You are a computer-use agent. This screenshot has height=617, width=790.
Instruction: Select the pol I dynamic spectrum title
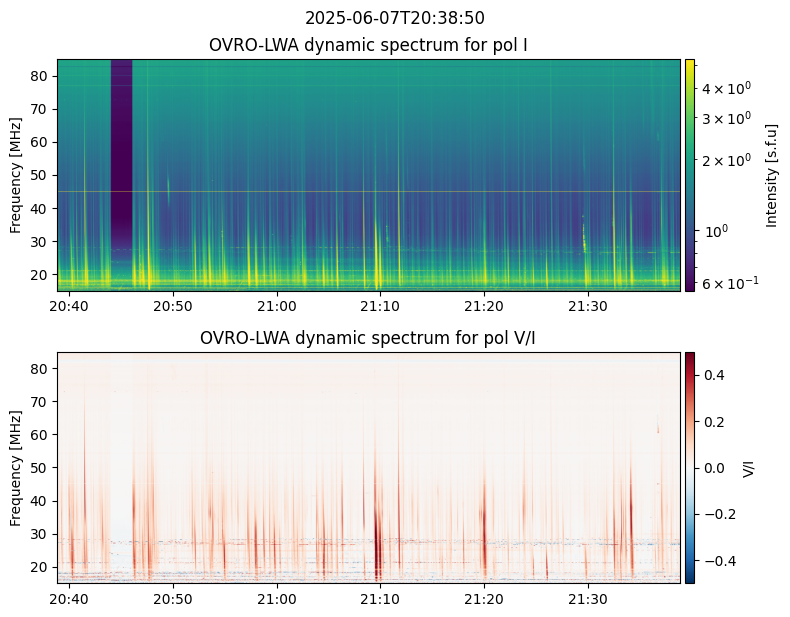tap(369, 45)
